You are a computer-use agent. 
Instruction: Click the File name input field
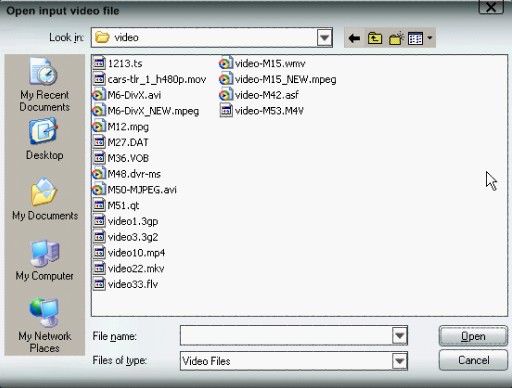pos(286,335)
